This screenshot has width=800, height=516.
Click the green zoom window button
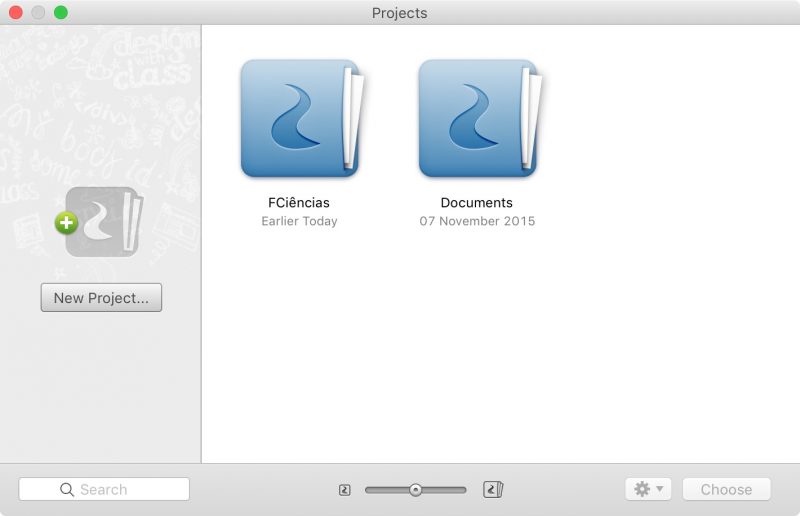[61, 12]
